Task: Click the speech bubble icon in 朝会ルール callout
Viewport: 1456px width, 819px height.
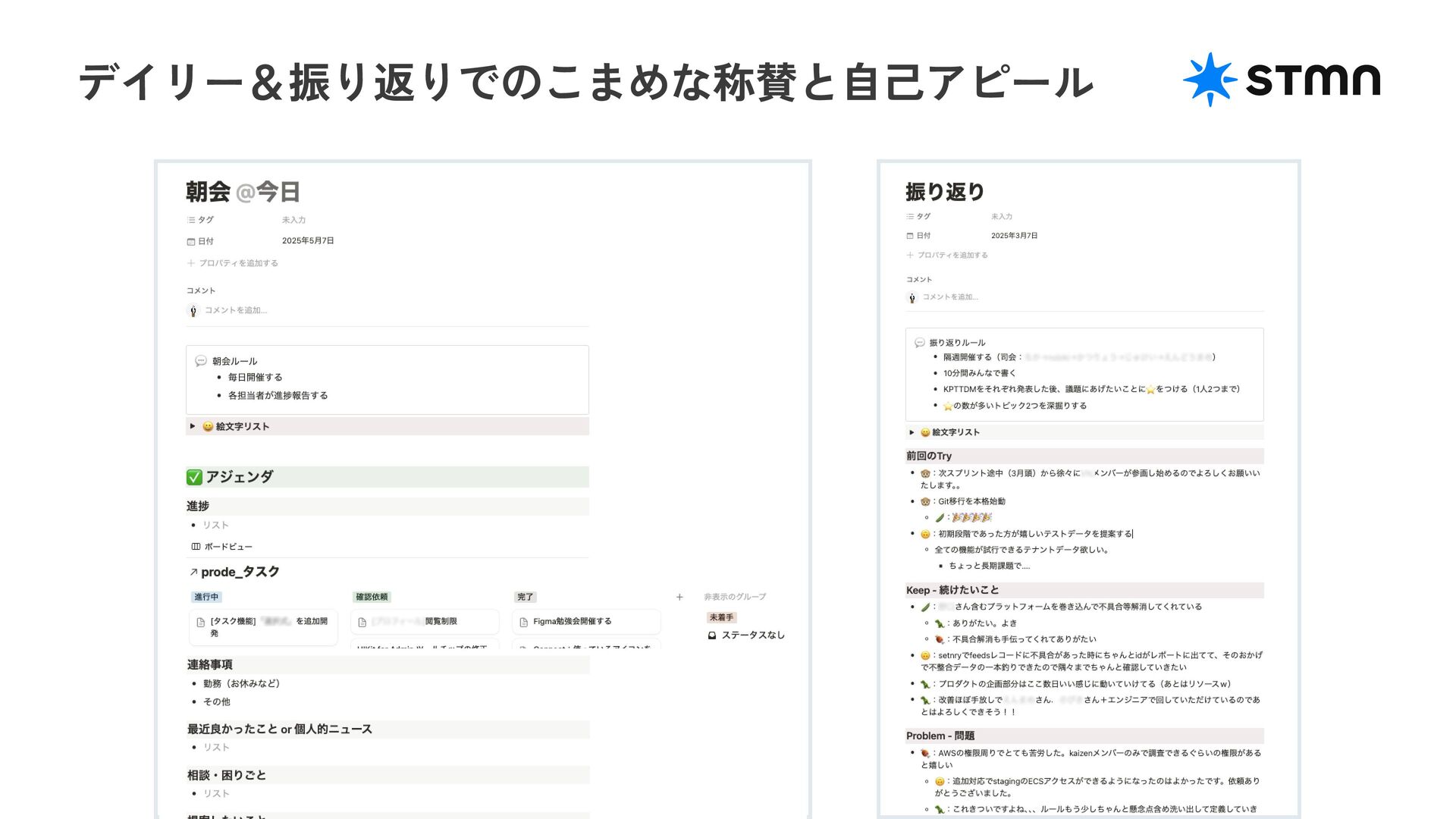Action: pyautogui.click(x=200, y=361)
